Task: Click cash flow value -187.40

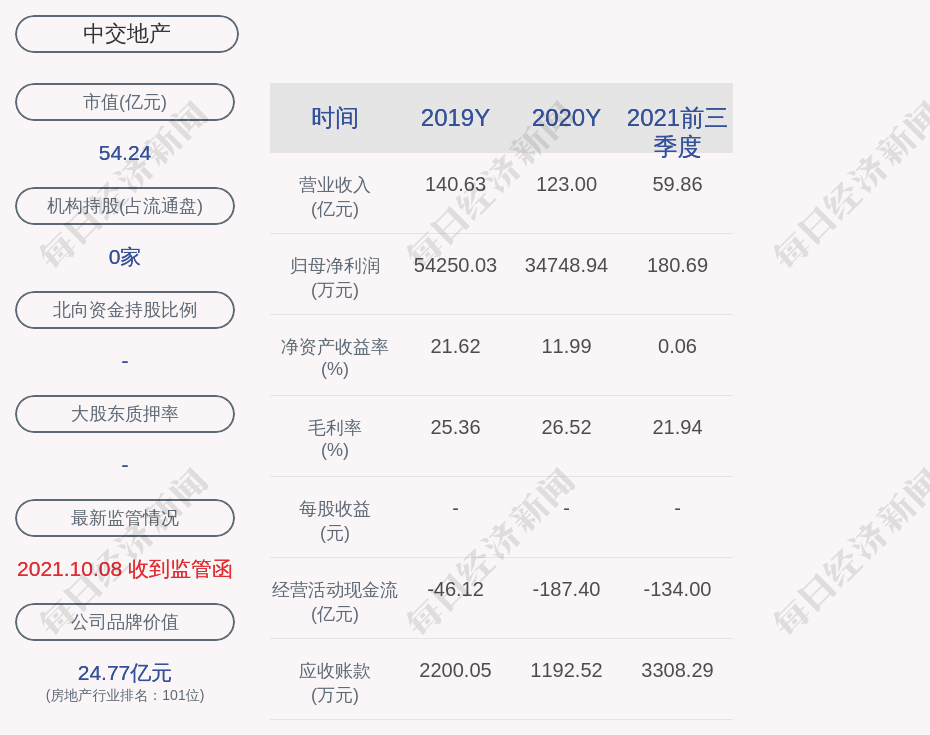Action: coord(566,589)
